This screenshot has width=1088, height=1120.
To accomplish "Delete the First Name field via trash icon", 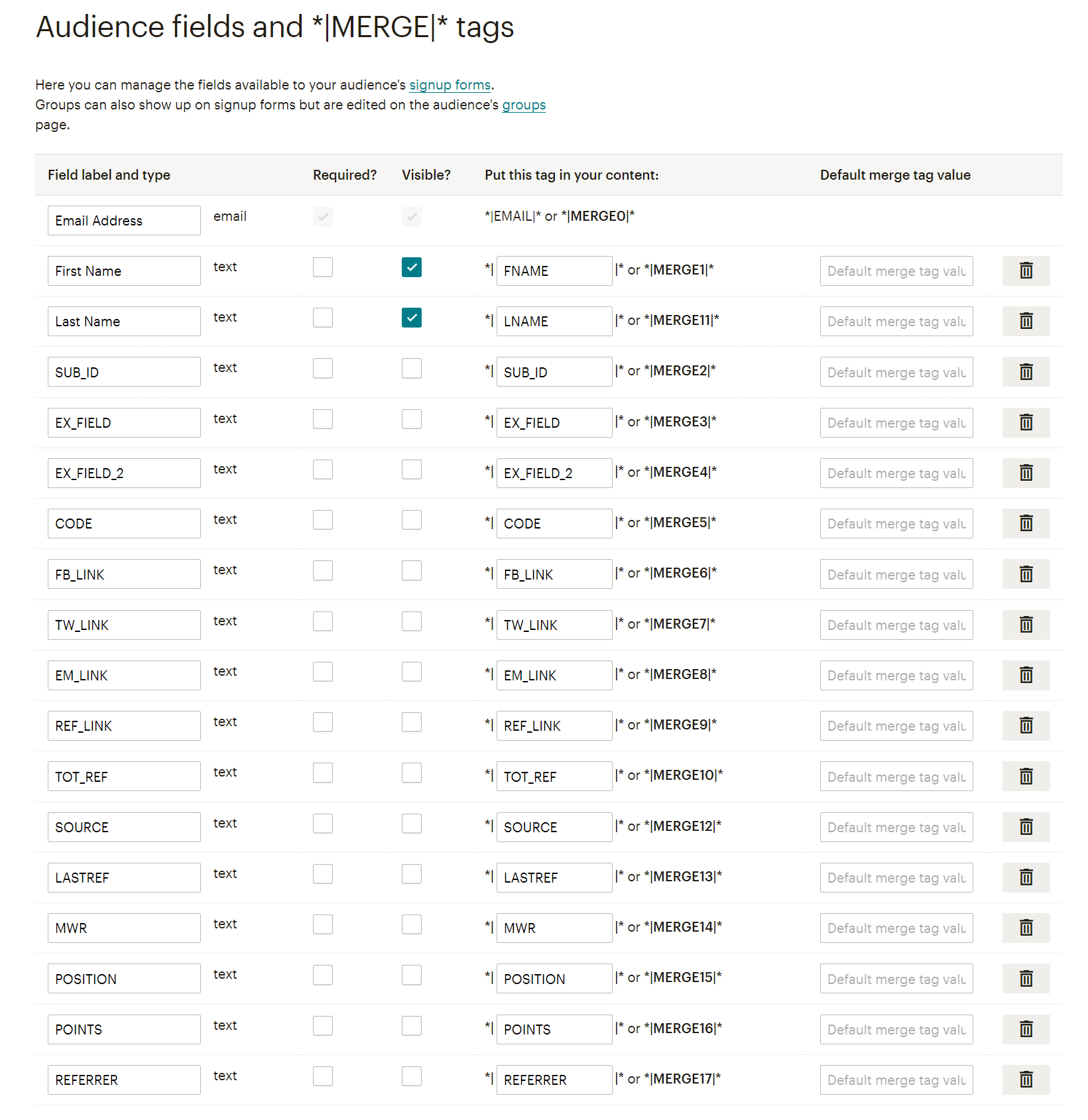I will coord(1025,271).
